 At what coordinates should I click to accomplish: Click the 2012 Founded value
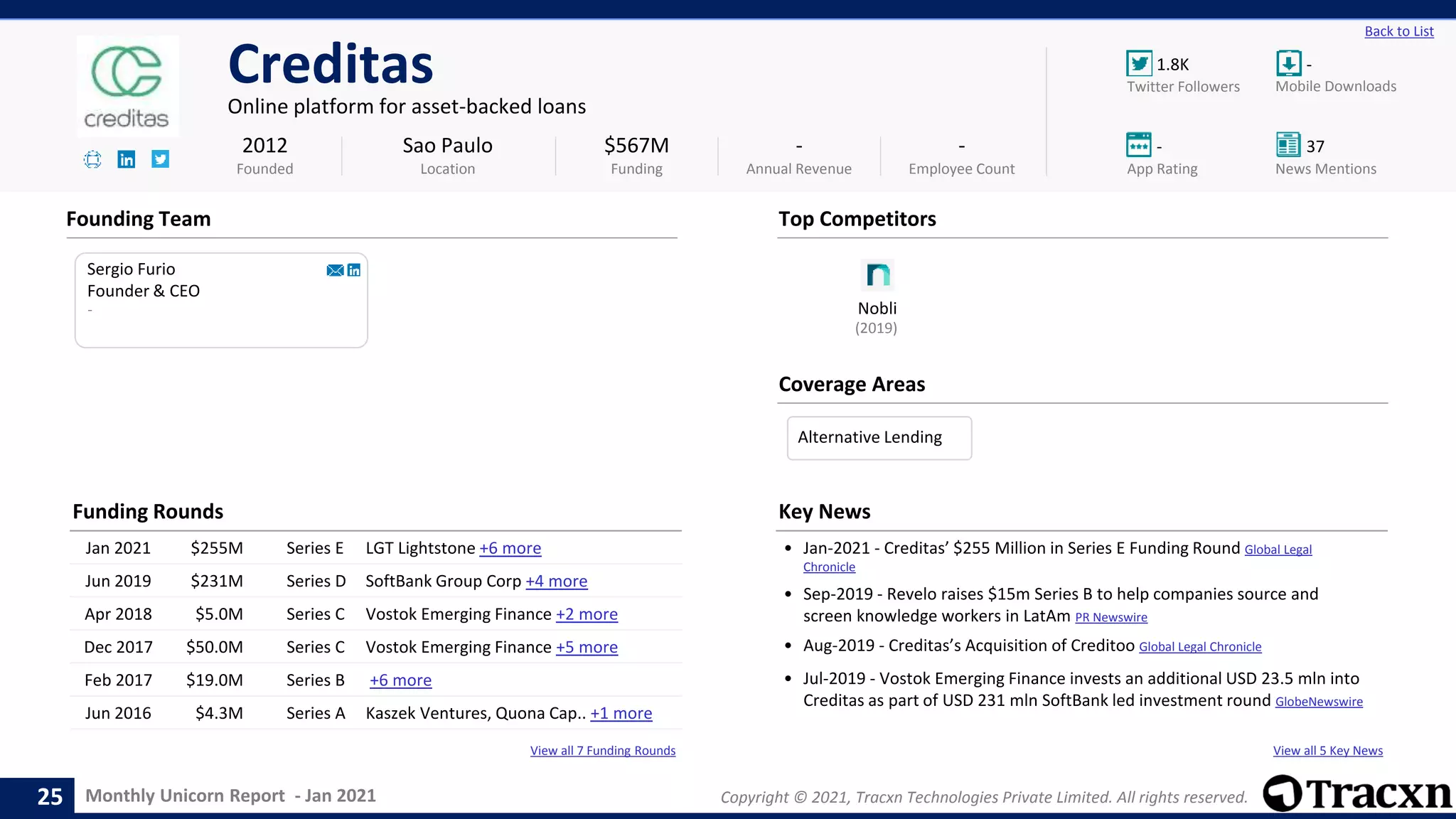click(264, 145)
